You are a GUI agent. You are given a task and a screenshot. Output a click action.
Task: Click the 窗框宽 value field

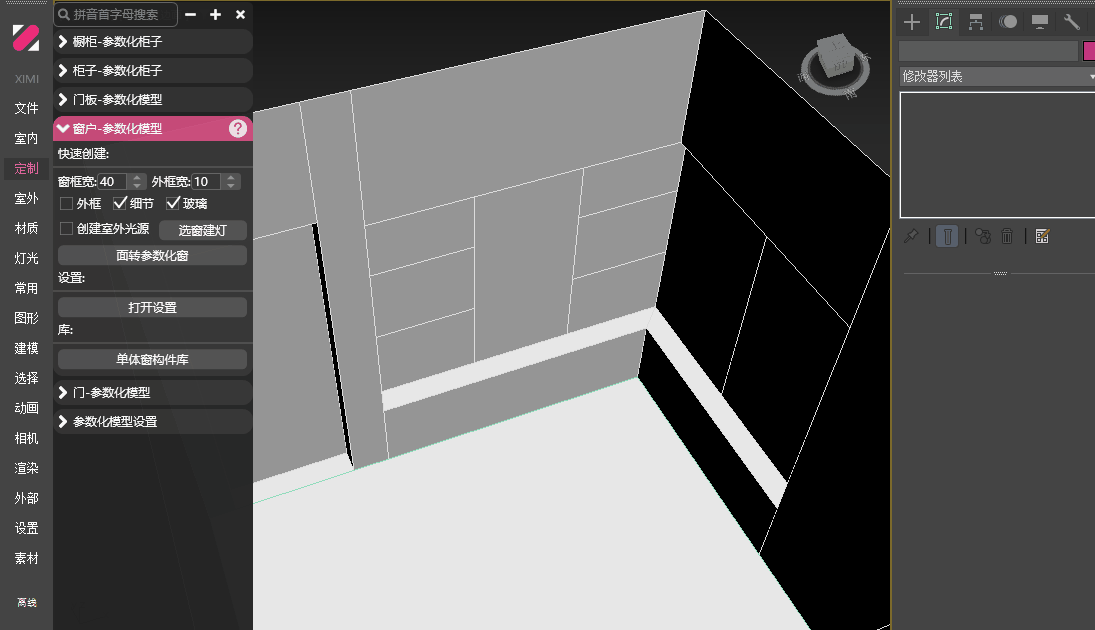tap(112, 182)
